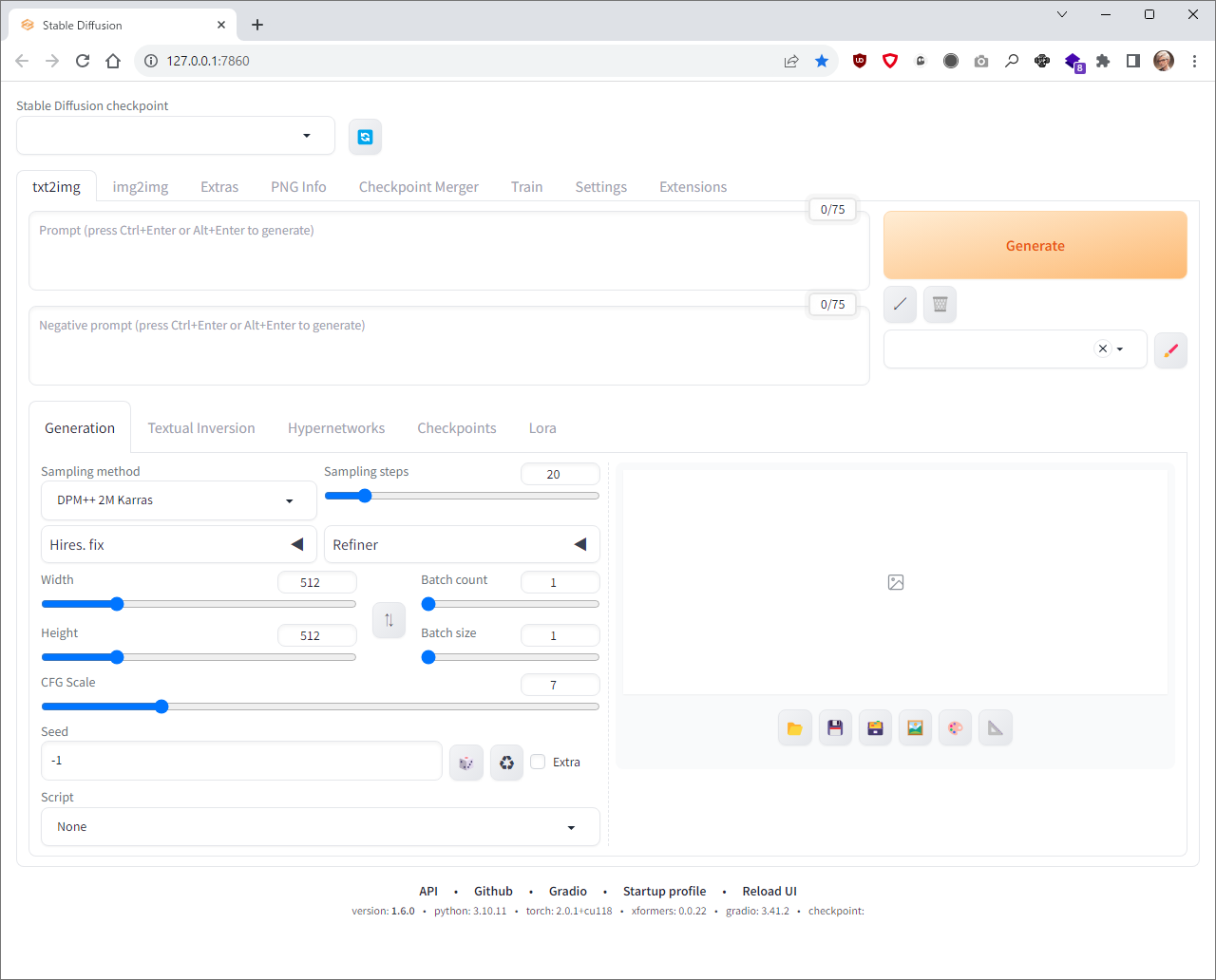The height and width of the screenshot is (980, 1216).
Task: Open the Lora tab
Action: 542,428
